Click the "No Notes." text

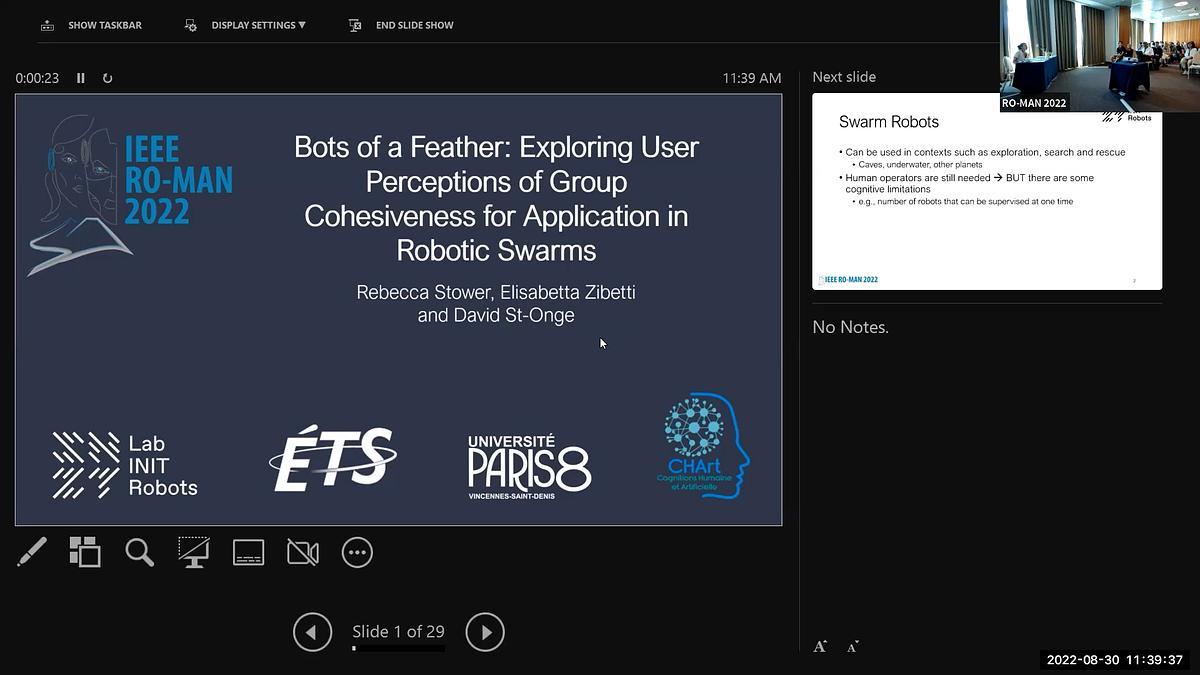coord(850,327)
